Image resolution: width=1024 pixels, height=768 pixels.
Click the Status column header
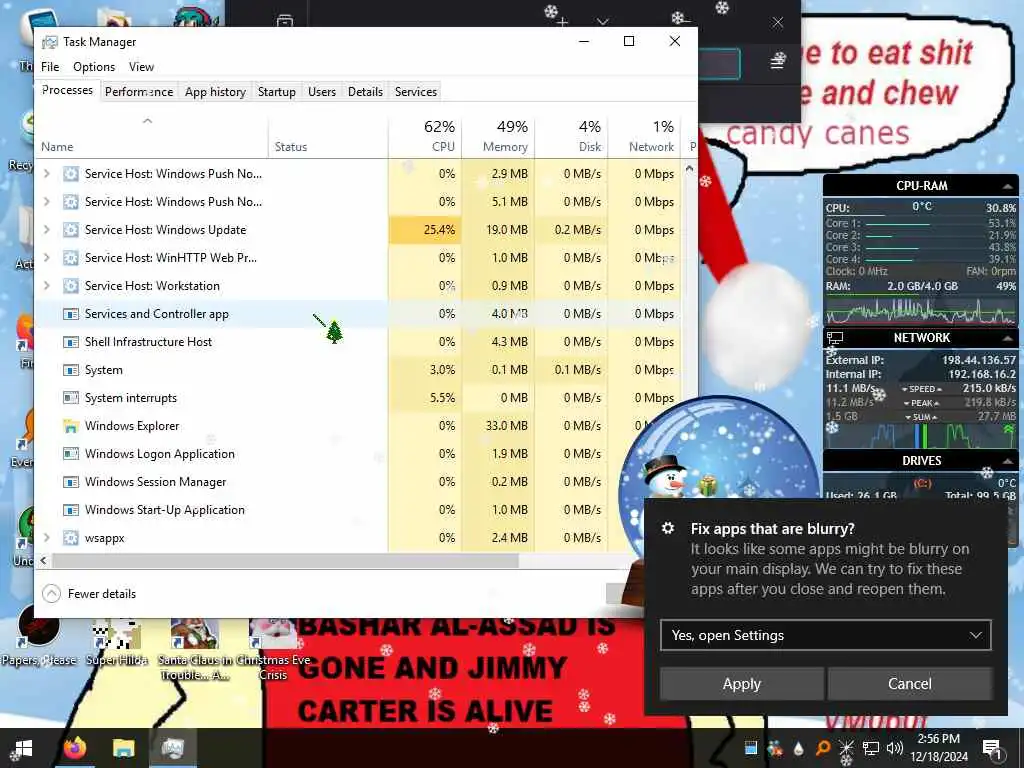pos(328,136)
